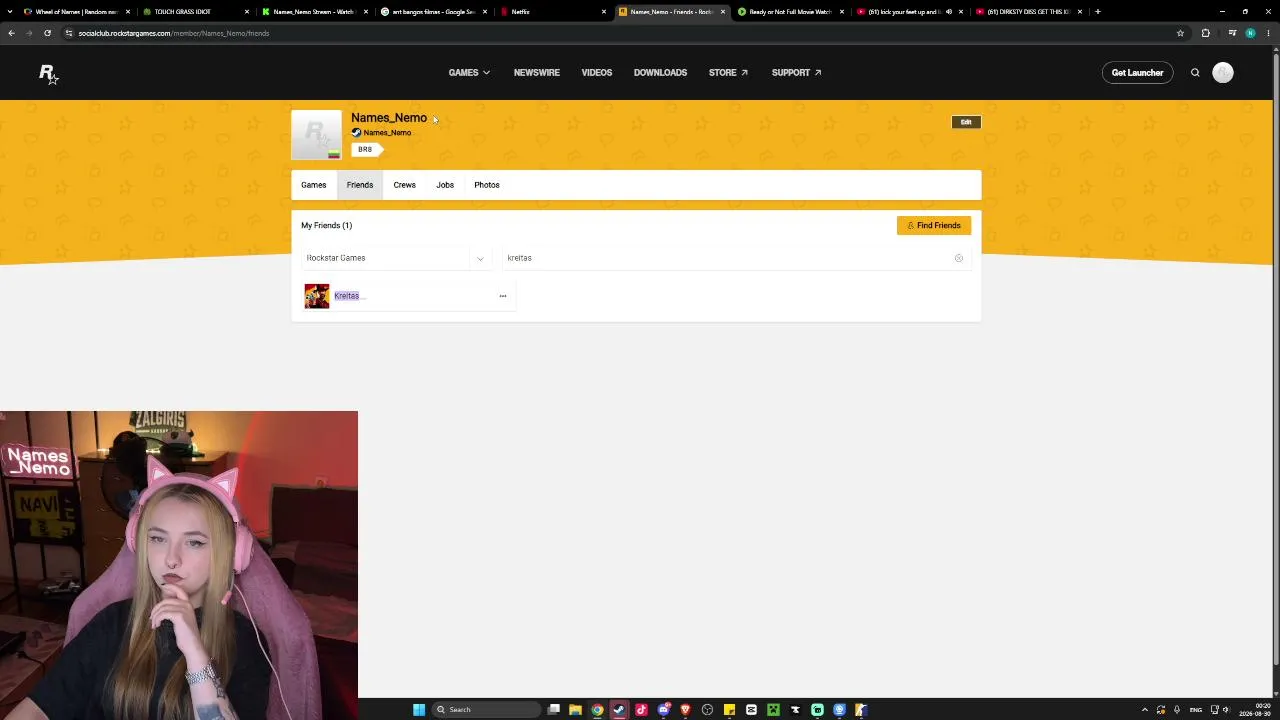Open the Rockstar Games filter dropdown
This screenshot has width=1280, height=720.
point(396,258)
